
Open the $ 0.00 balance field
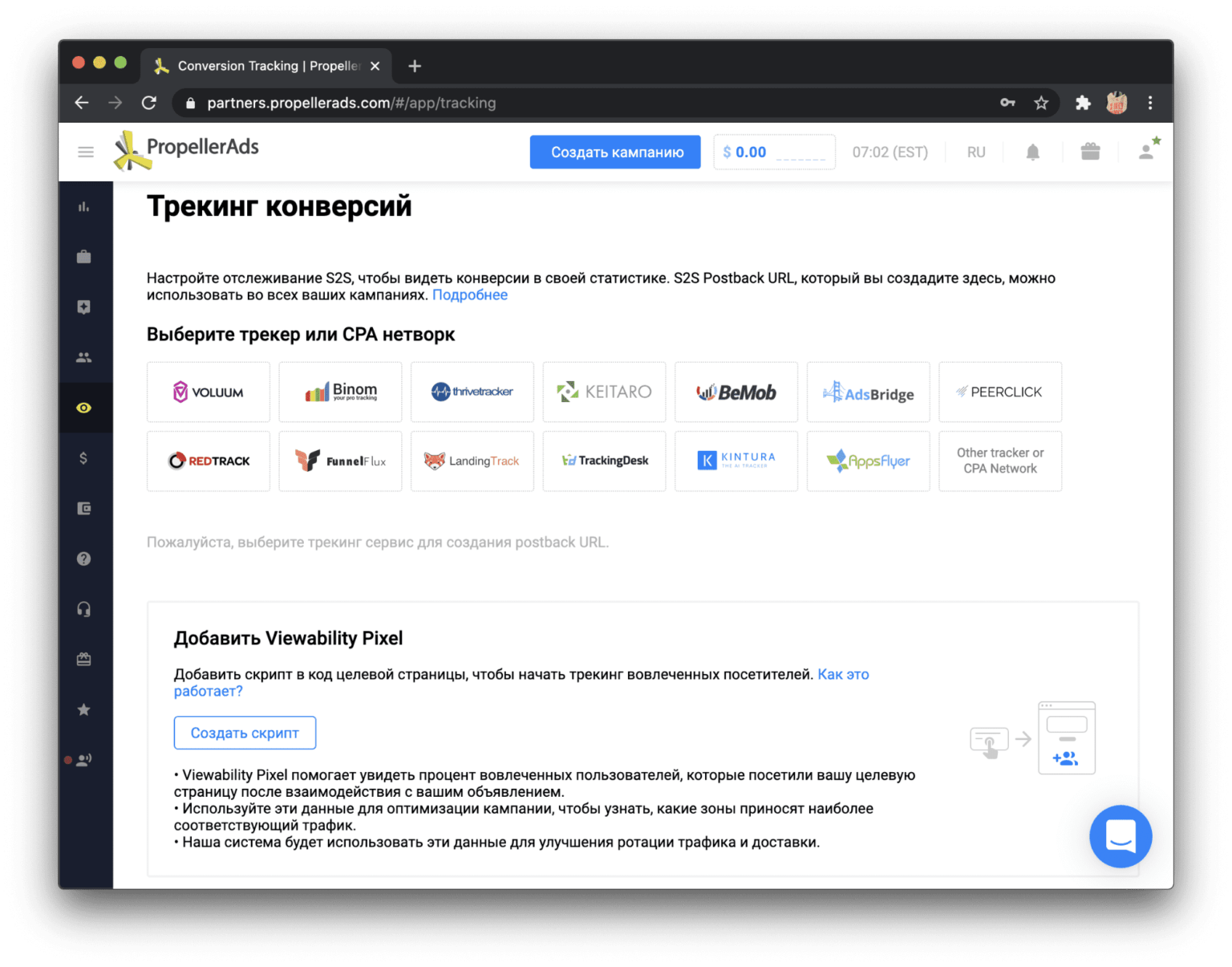pos(774,152)
